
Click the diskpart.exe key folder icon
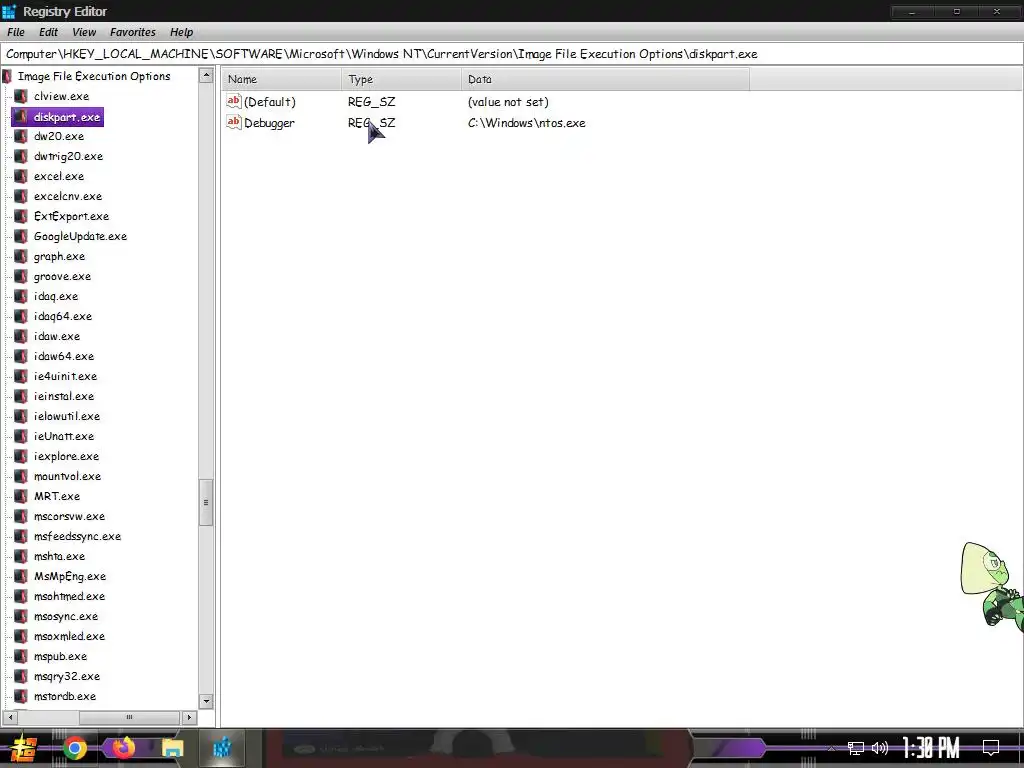click(x=21, y=116)
